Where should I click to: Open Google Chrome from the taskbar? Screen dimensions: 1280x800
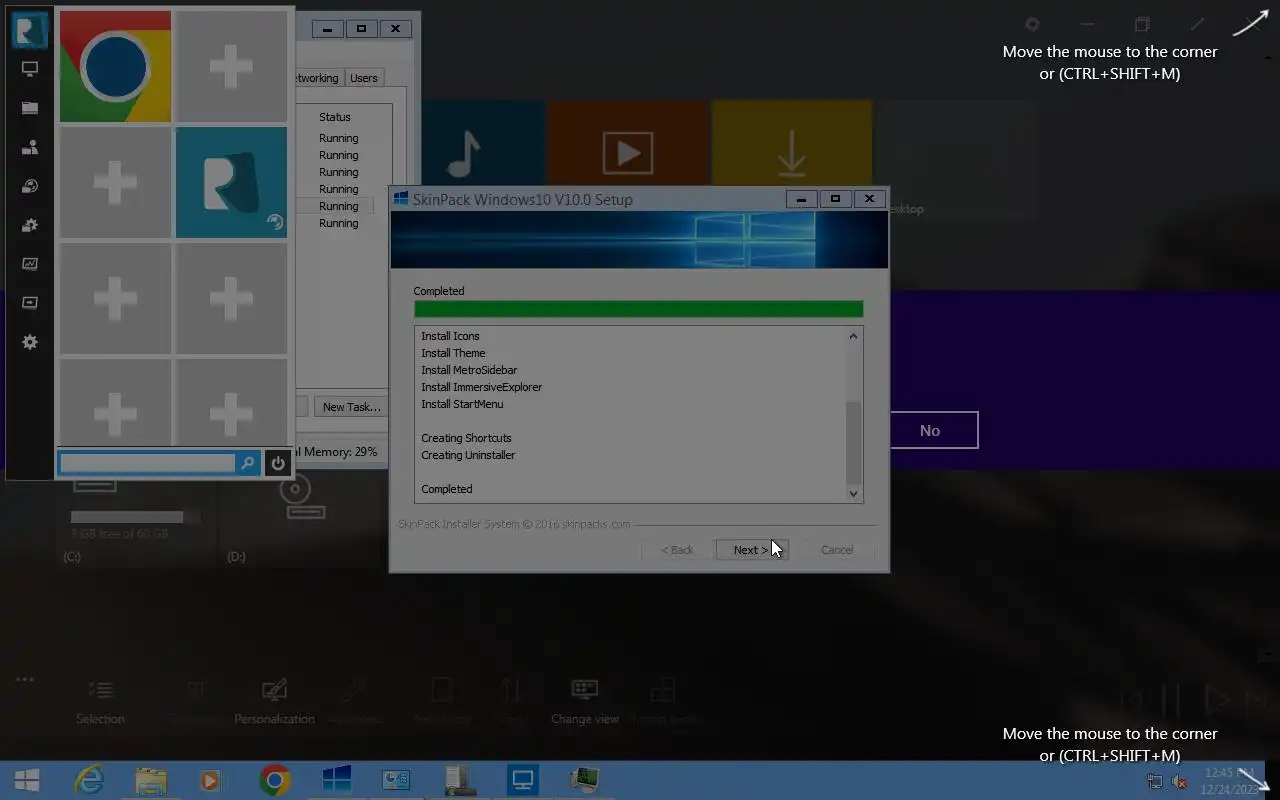(275, 780)
